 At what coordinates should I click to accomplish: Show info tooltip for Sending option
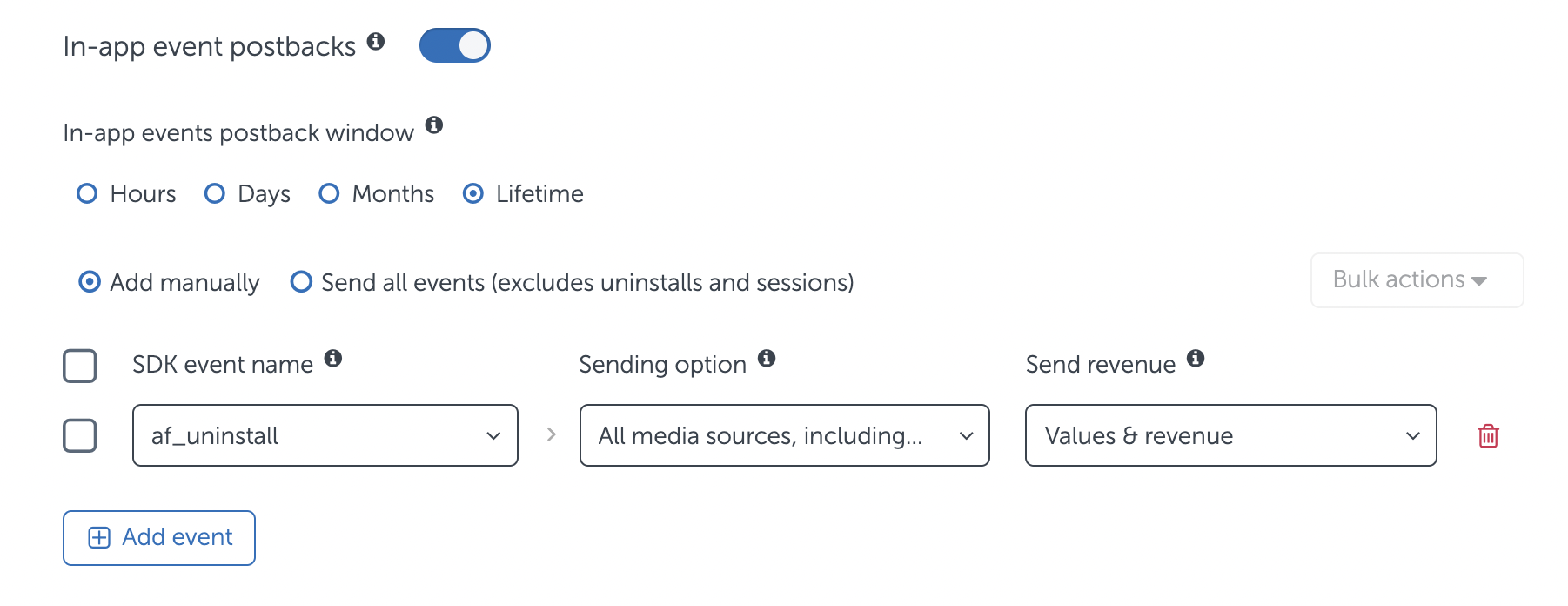point(767,358)
